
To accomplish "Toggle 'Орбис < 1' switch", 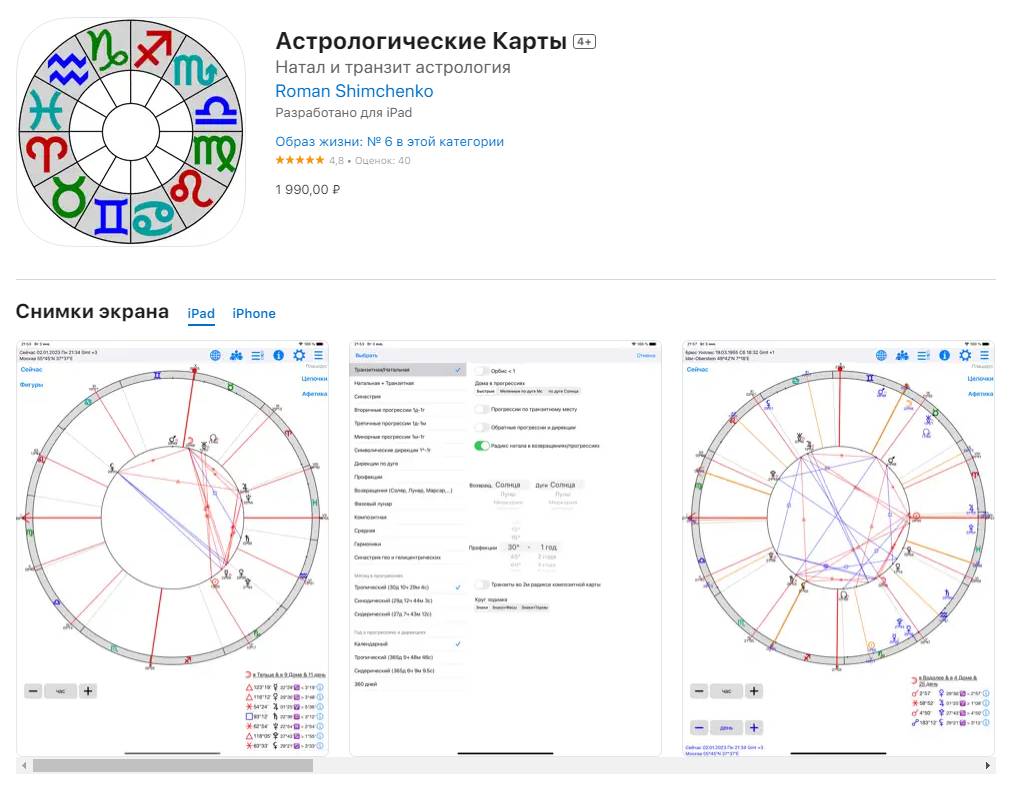I will click(x=482, y=371).
